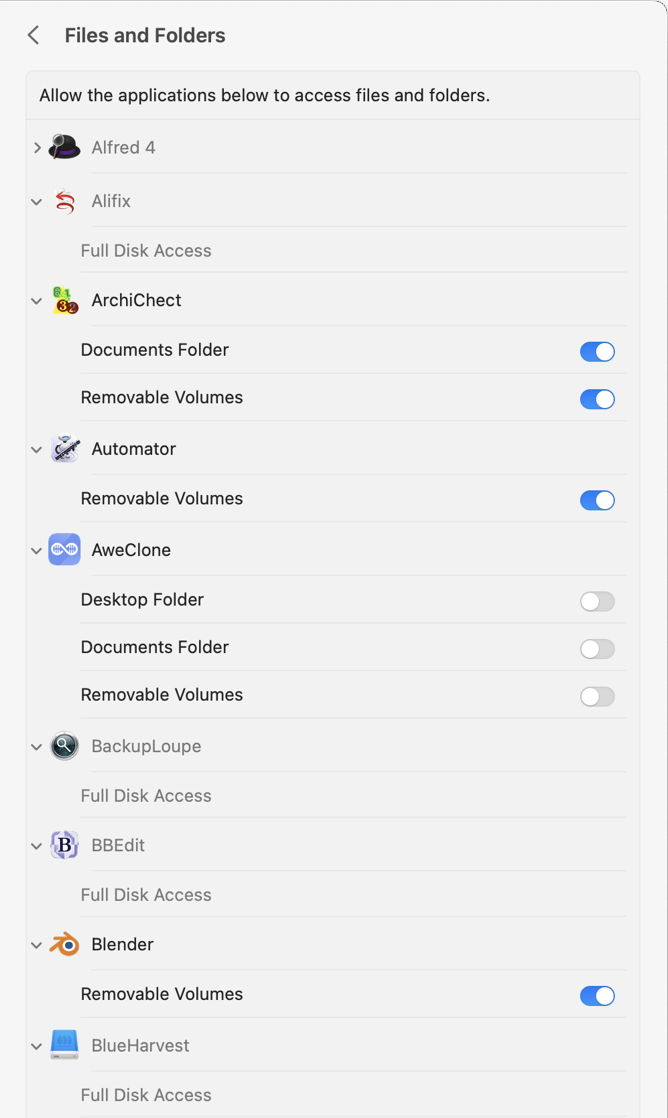Click the Alifix app icon
Image resolution: width=668 pixels, height=1118 pixels.
click(65, 201)
